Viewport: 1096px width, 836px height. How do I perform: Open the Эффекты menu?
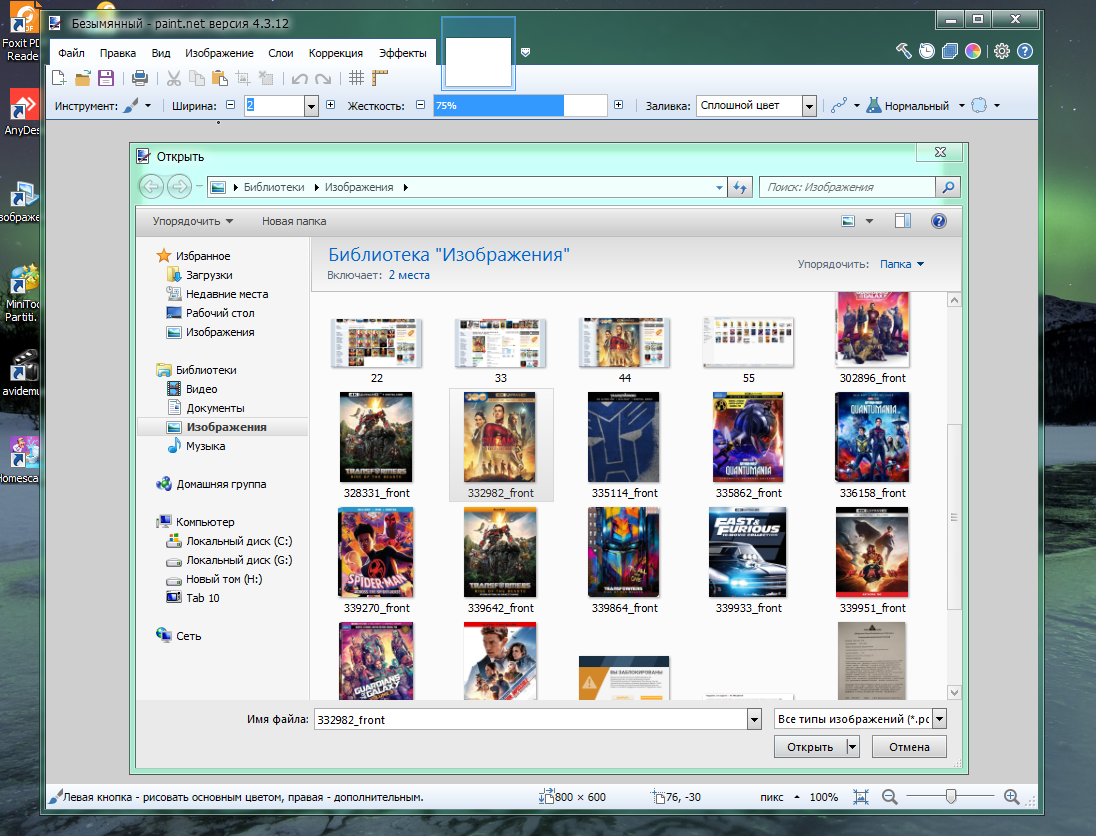[402, 53]
